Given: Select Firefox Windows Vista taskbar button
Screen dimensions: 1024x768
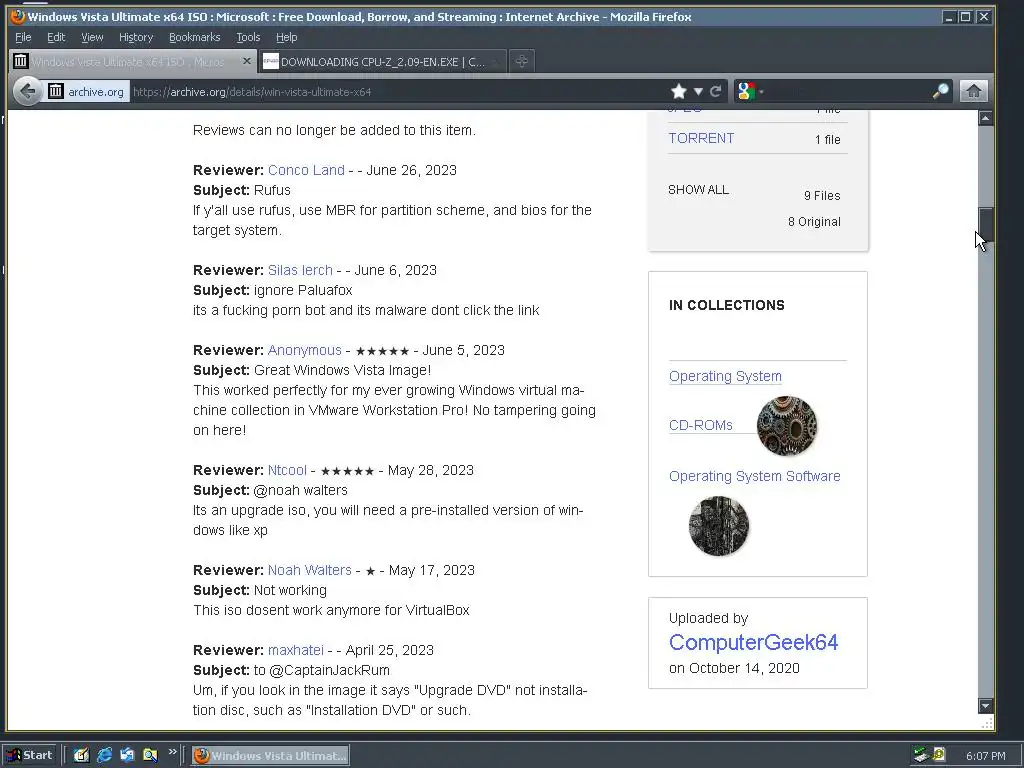Looking at the screenshot, I should (x=270, y=756).
